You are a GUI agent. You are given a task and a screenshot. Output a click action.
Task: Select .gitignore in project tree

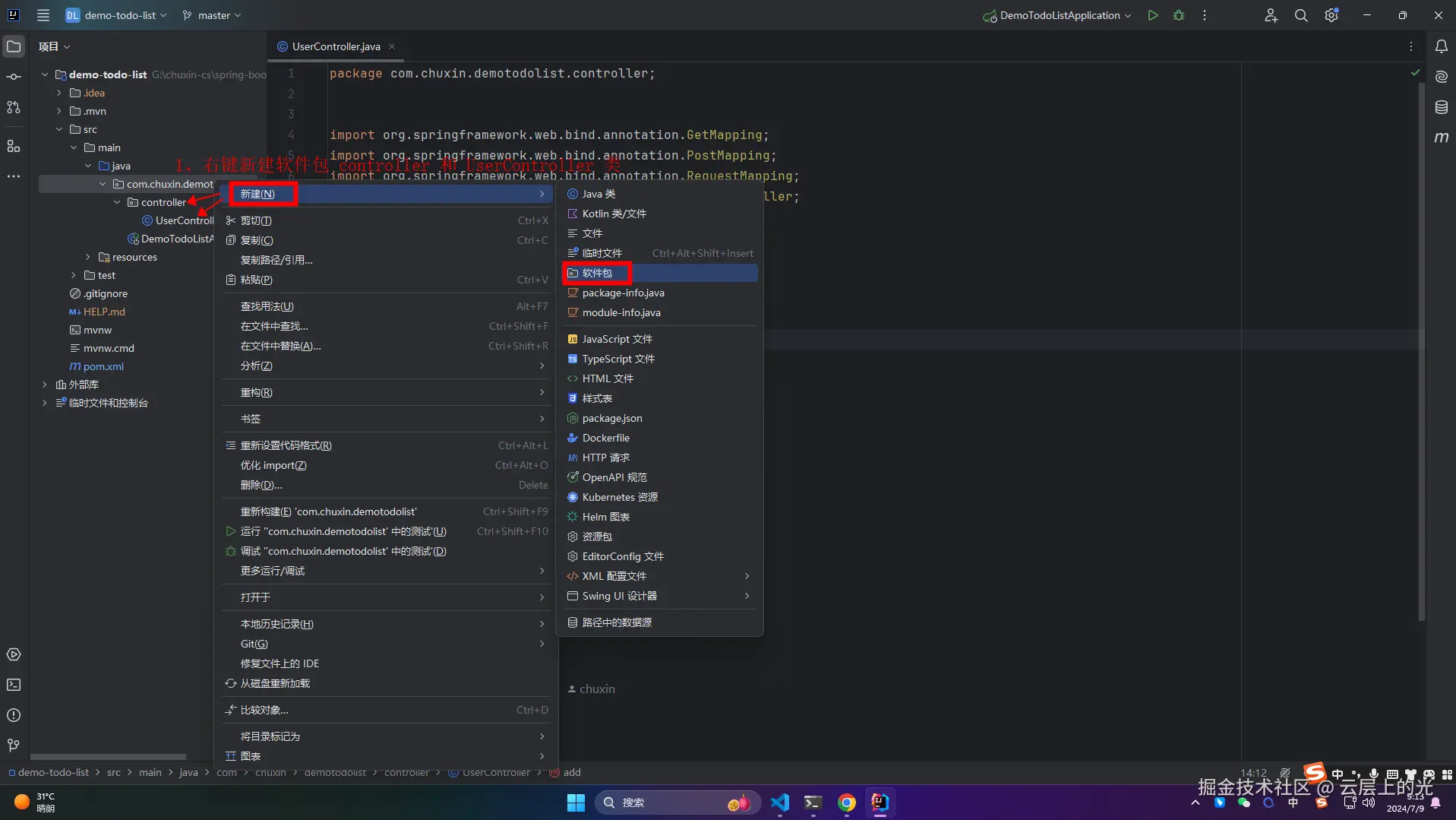point(106,293)
